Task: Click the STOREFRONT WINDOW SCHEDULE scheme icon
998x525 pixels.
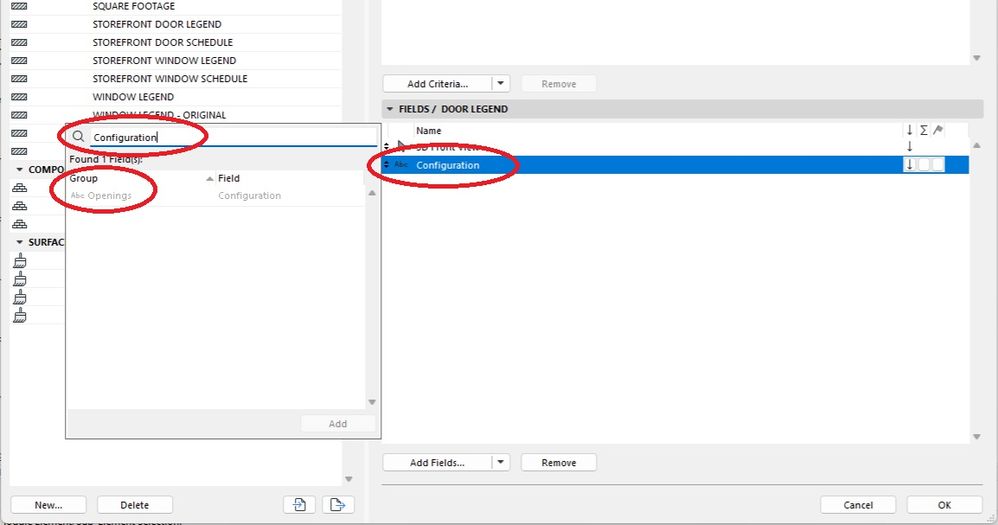Action: (x=19, y=79)
